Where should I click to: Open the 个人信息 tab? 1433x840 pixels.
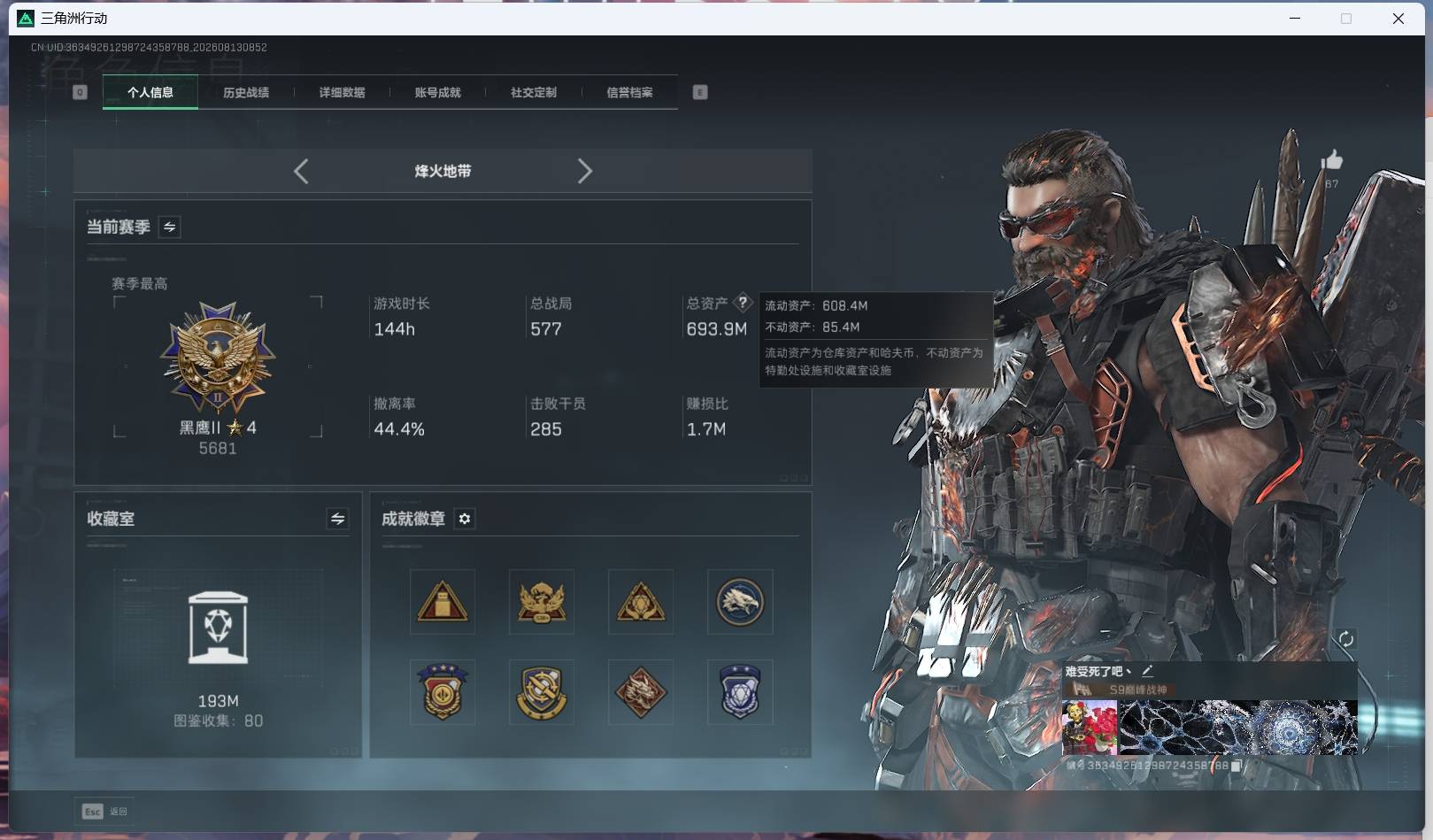coord(150,92)
